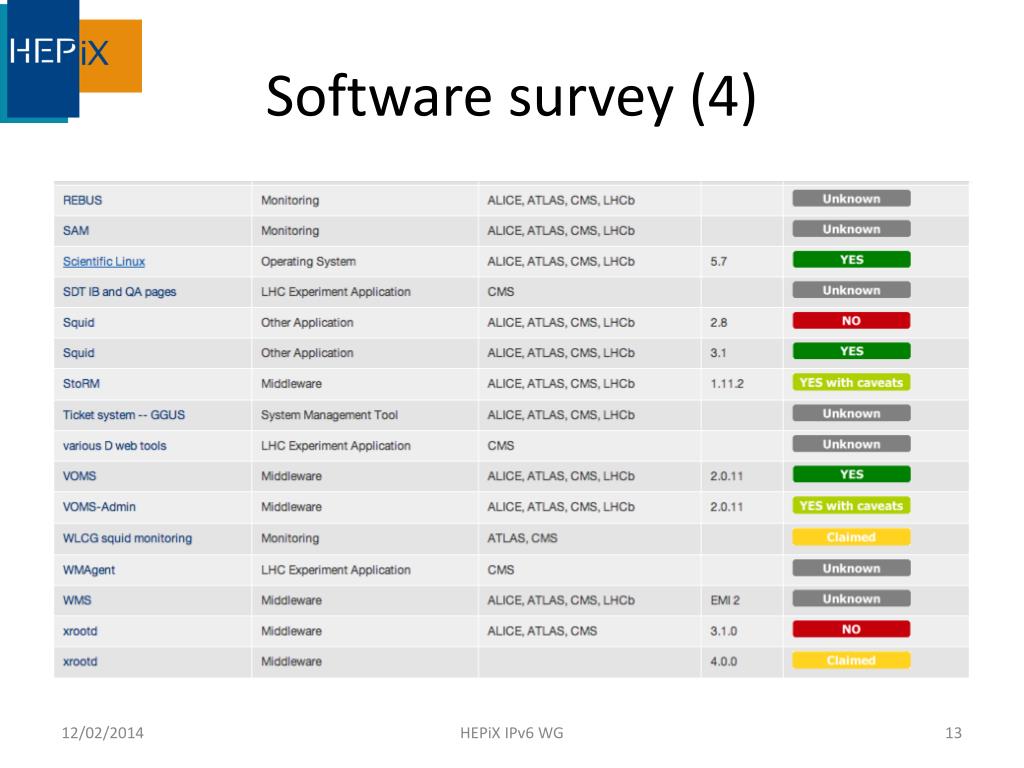Viewport: 1024px width, 768px height.
Task: Select the slide number 13
Action: [953, 733]
